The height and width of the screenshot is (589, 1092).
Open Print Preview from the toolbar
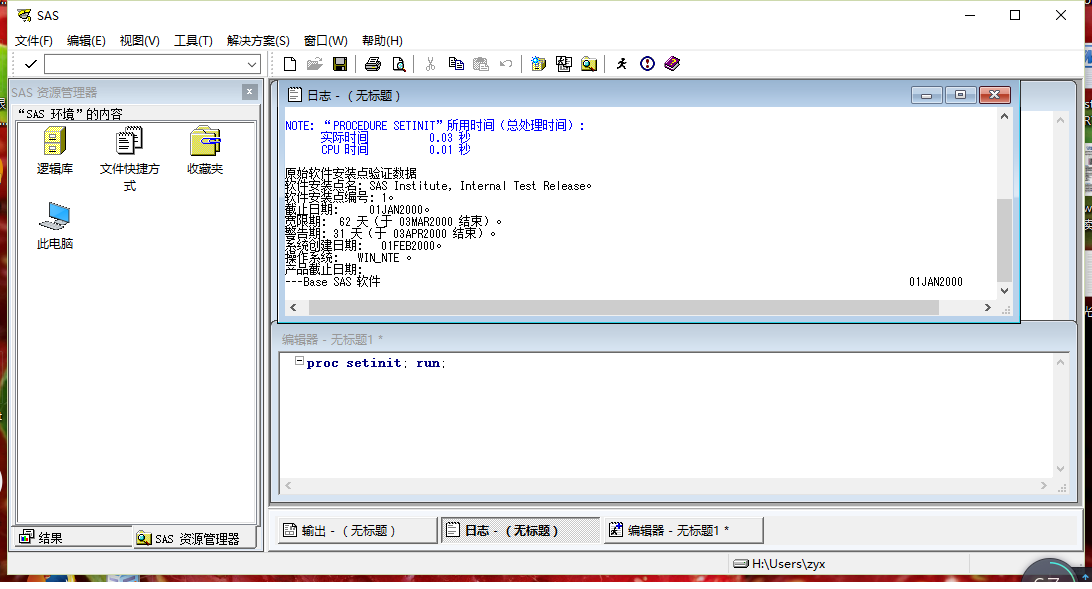(x=398, y=64)
